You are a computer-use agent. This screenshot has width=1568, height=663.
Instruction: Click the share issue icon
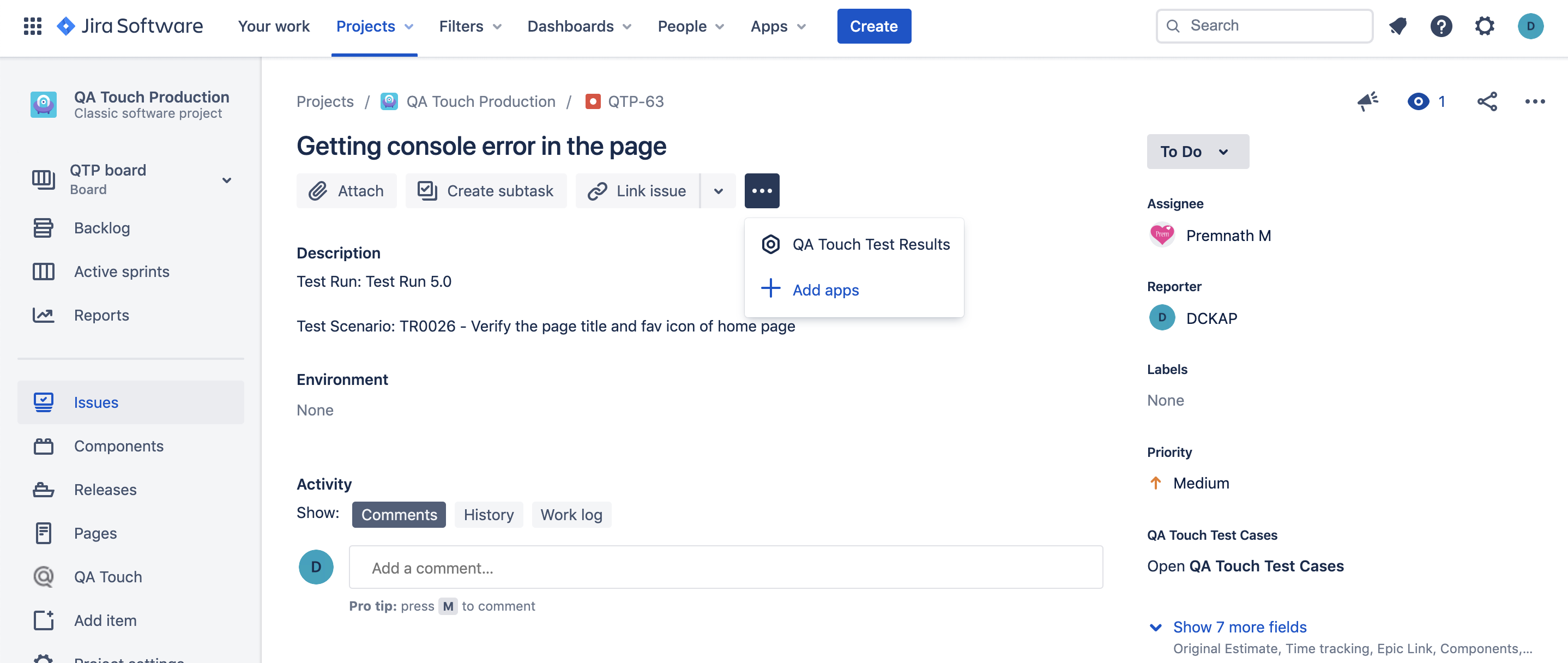click(x=1487, y=101)
